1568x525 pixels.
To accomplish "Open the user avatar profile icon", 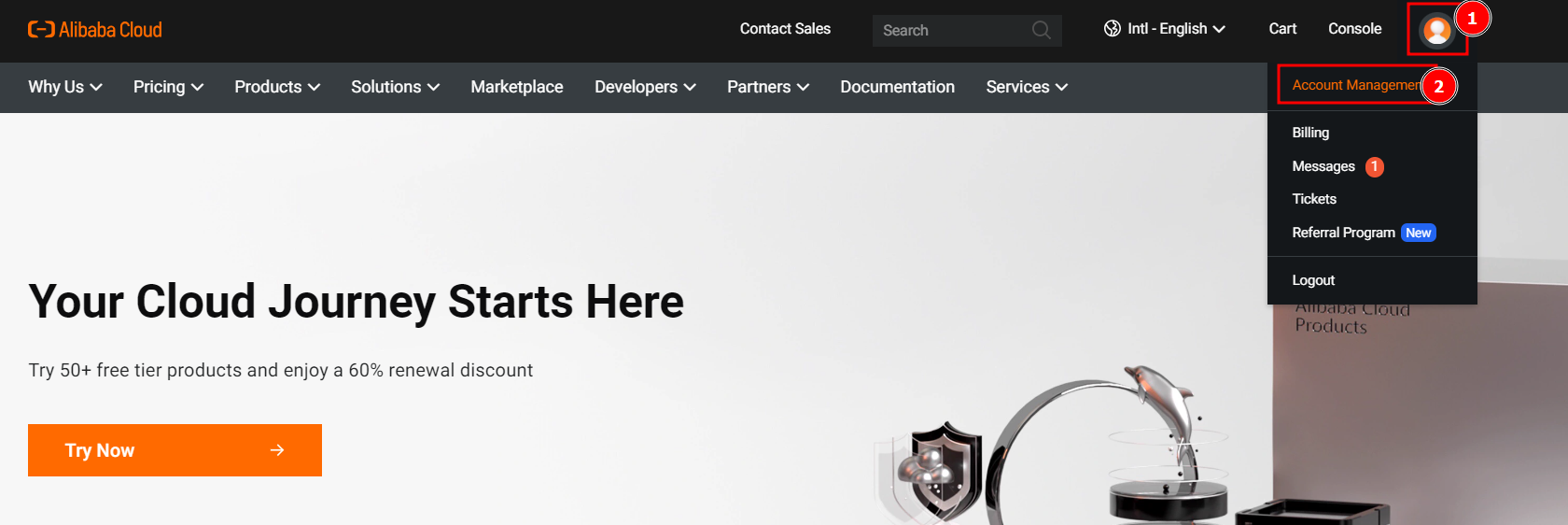I will [x=1436, y=31].
